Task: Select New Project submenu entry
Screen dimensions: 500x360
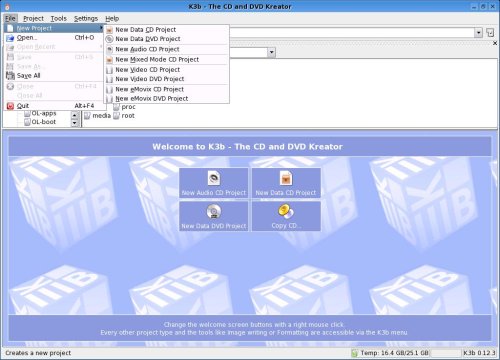Action: (54, 28)
